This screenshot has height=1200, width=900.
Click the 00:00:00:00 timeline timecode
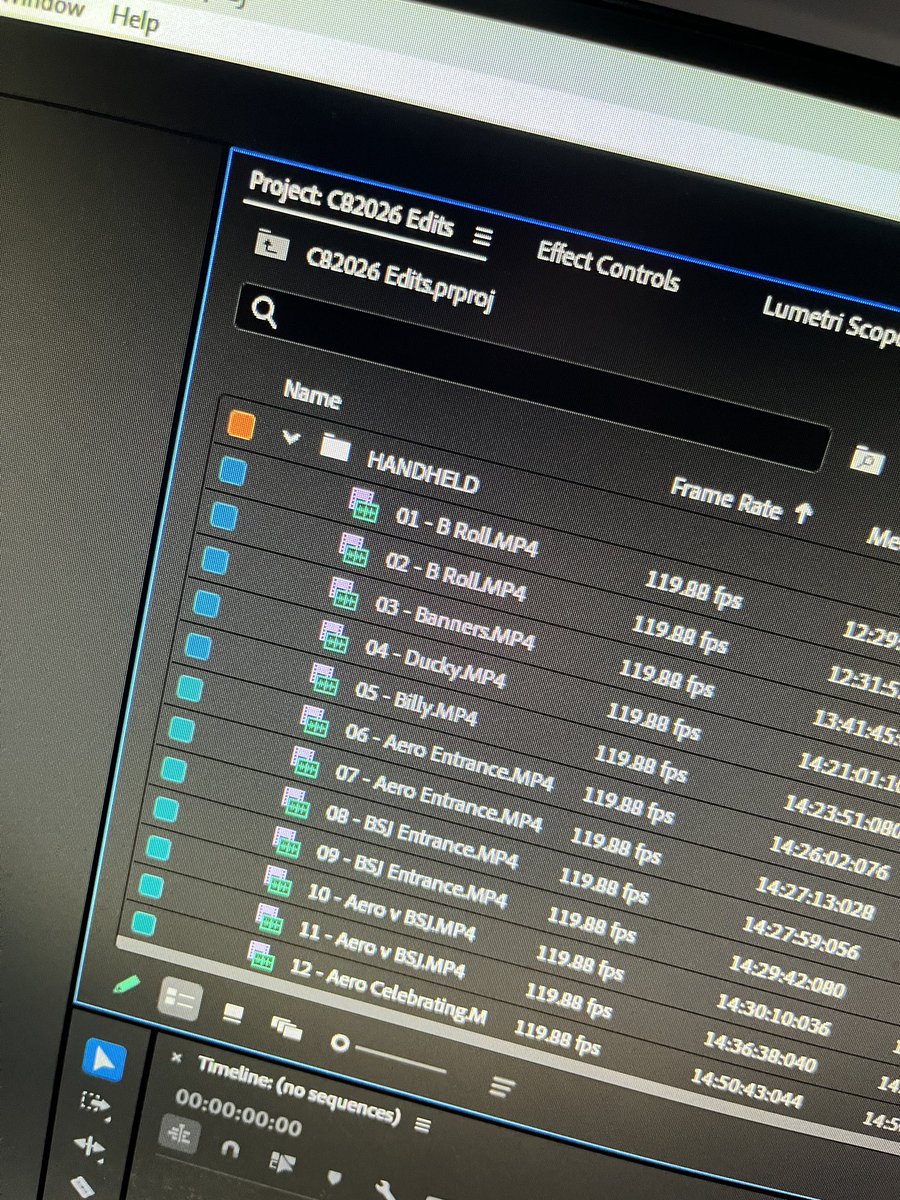click(x=238, y=1112)
